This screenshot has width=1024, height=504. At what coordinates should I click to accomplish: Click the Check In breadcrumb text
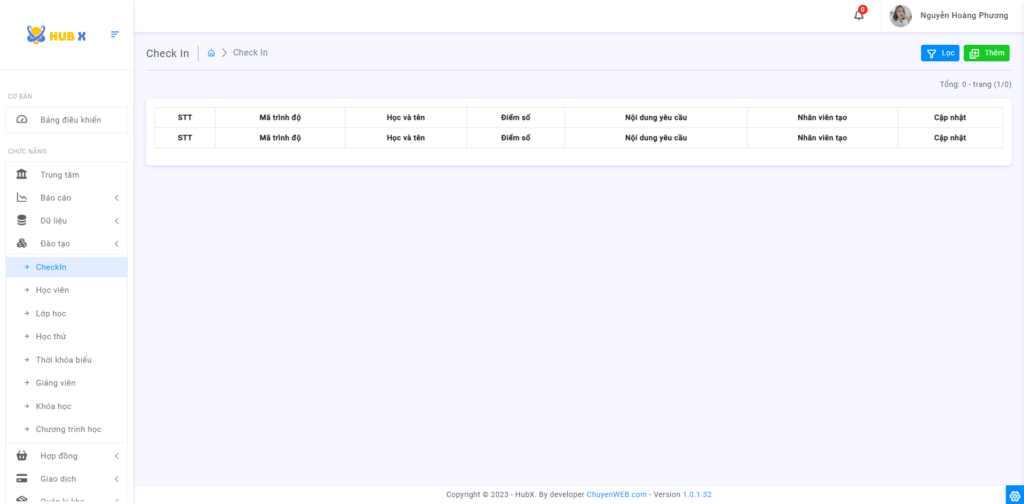[250, 53]
